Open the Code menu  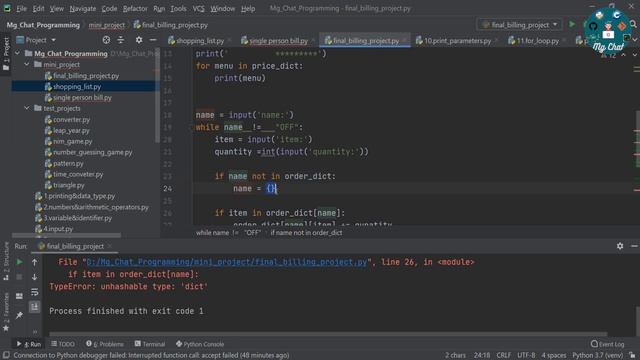pyautogui.click(x=109, y=9)
